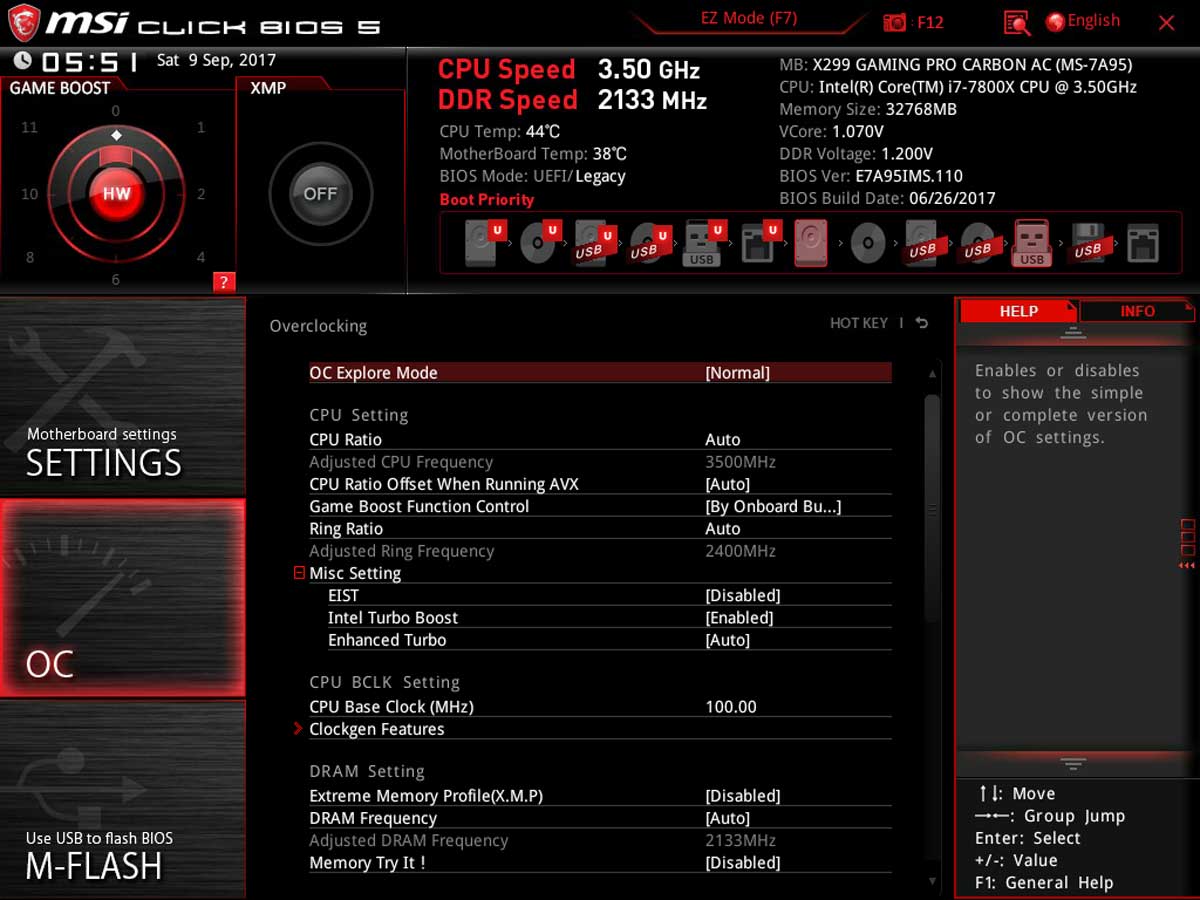
Task: Select the UEFI USB hard disk boot icon
Action: click(x=593, y=244)
